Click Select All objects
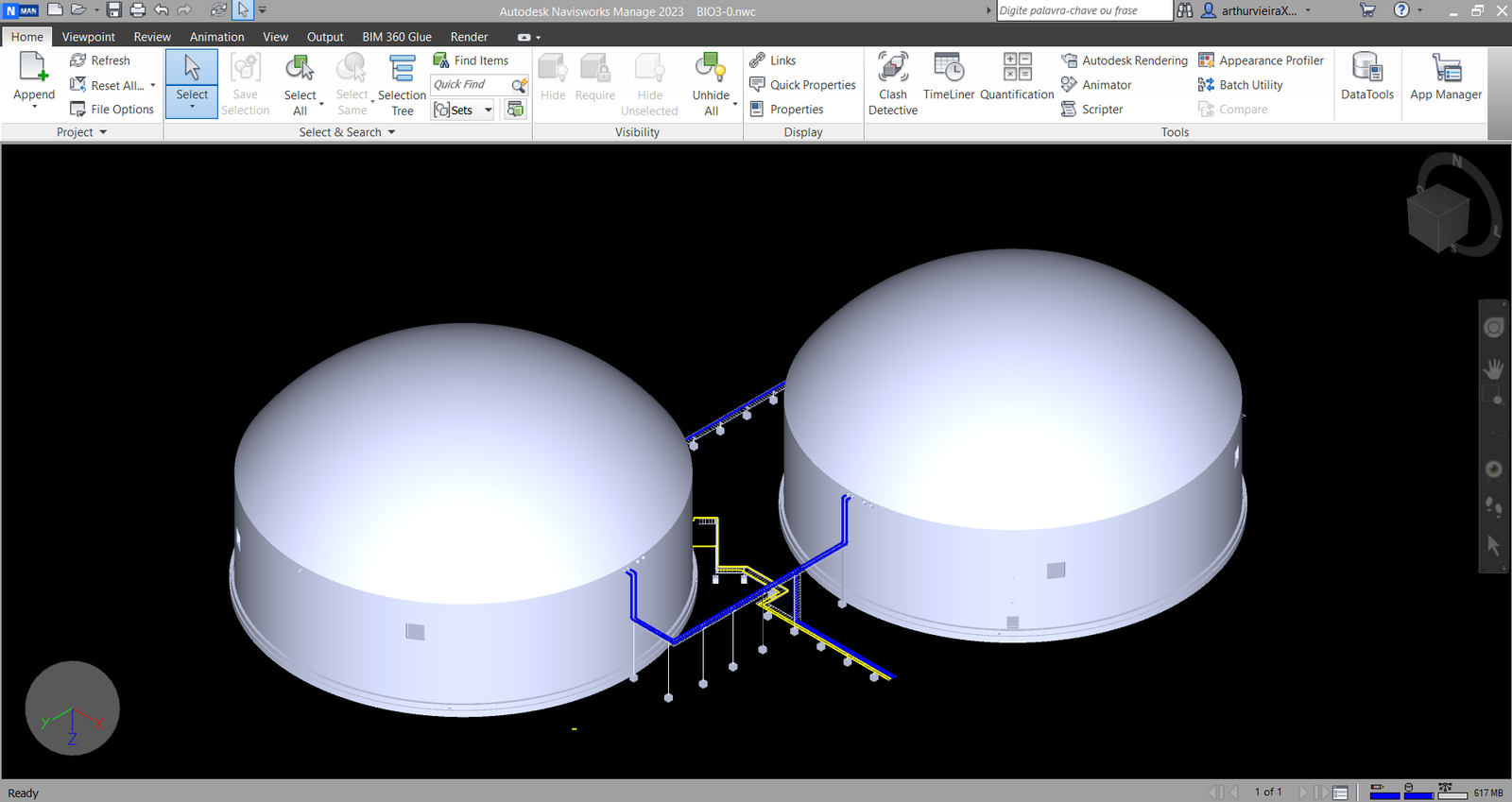This screenshot has width=1512, height=802. 300,84
